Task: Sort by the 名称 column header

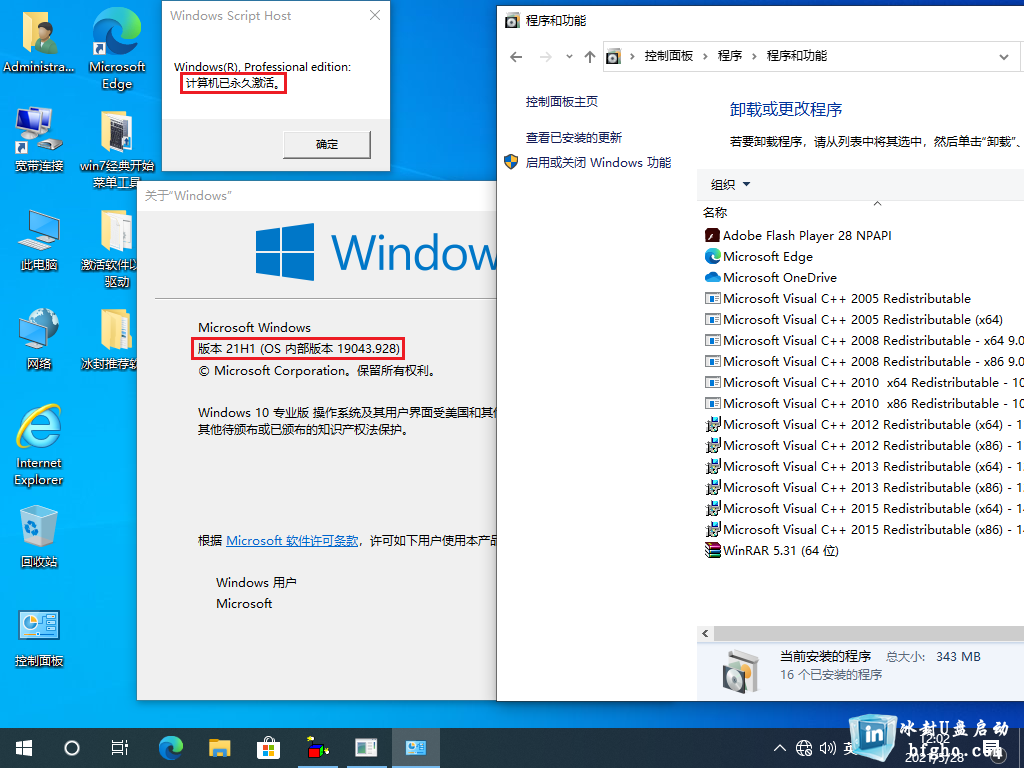Action: pos(715,212)
